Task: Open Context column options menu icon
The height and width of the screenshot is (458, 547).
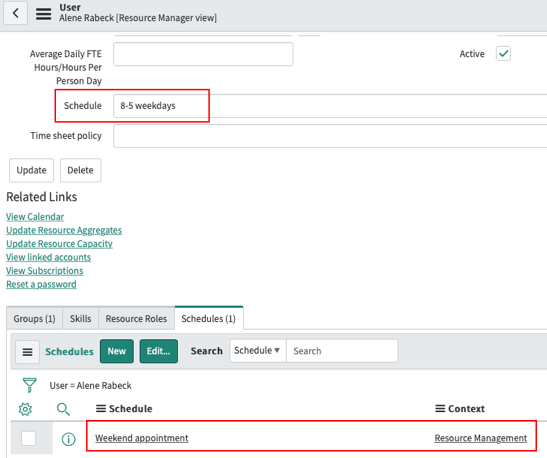Action: tap(440, 408)
